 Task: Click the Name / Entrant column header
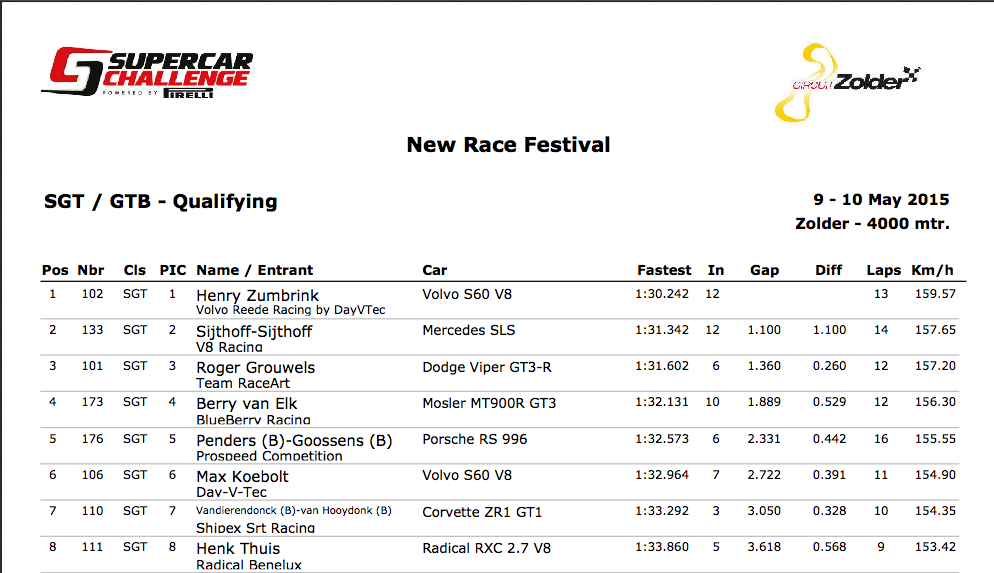pos(254,270)
